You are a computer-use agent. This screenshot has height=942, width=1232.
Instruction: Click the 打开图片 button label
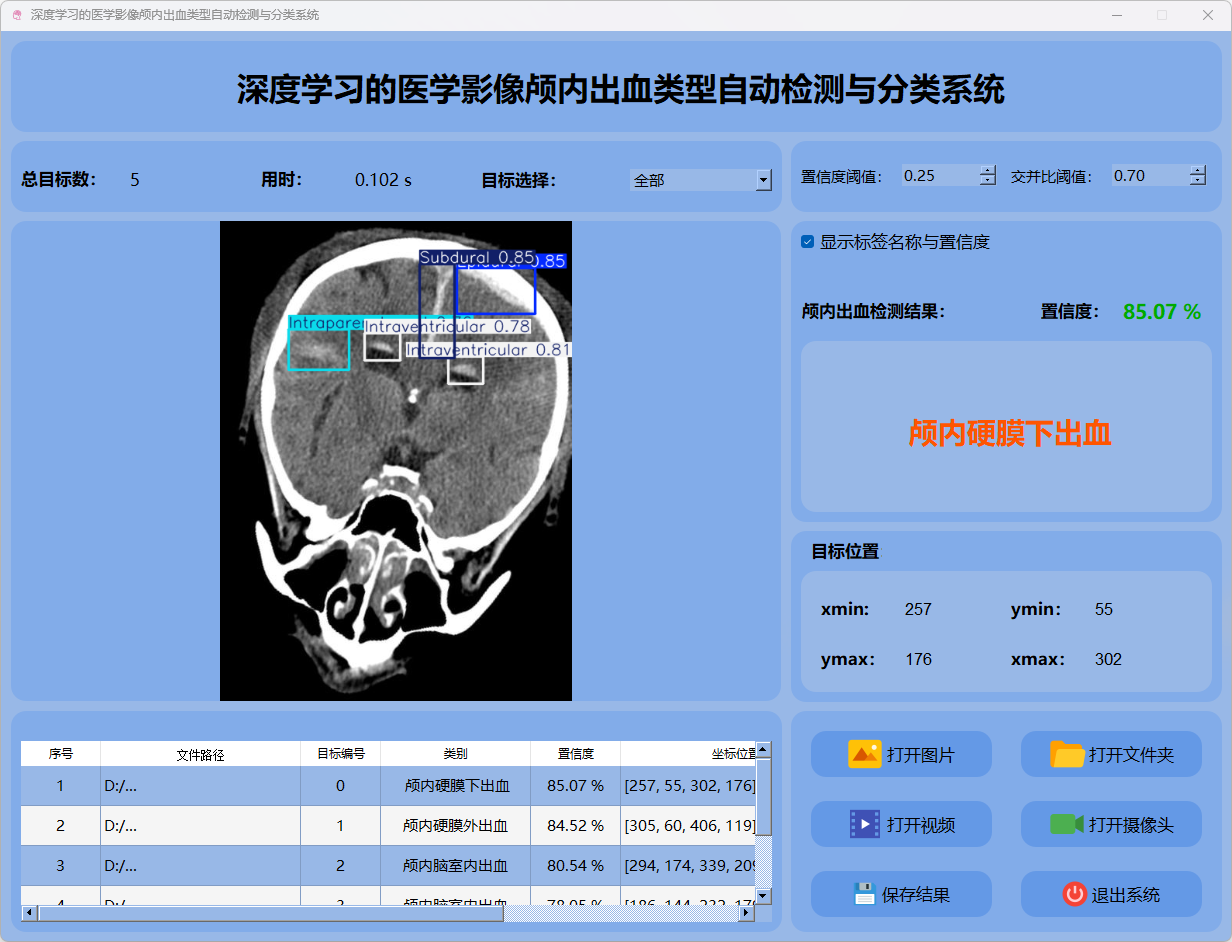click(920, 755)
